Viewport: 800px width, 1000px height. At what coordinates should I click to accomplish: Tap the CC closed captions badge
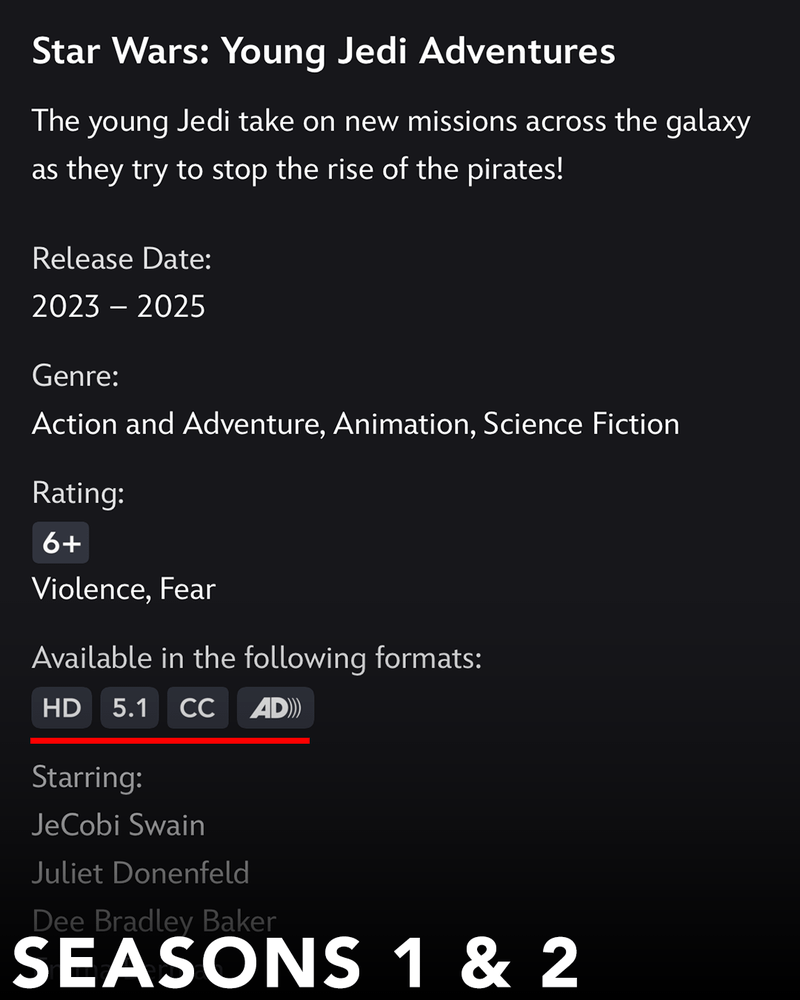pyautogui.click(x=197, y=708)
